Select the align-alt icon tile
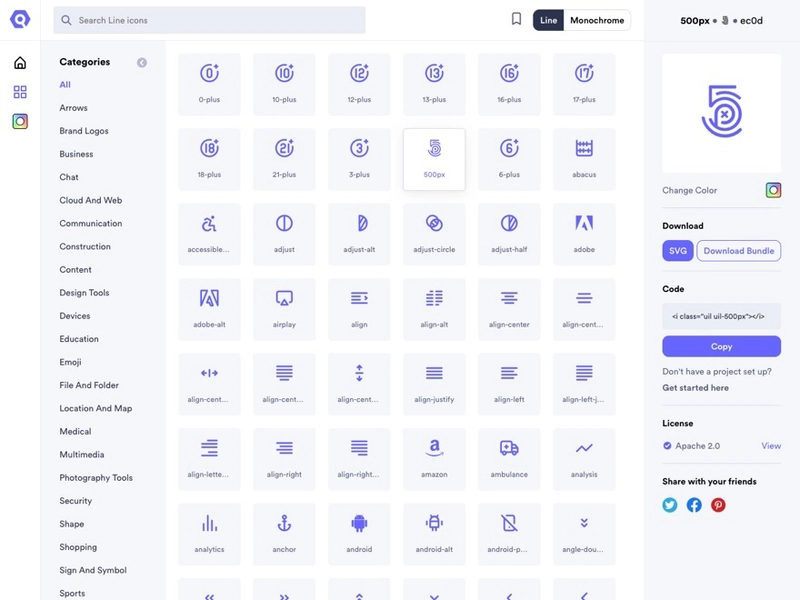Screen dimensions: 800x600 (x=434, y=309)
